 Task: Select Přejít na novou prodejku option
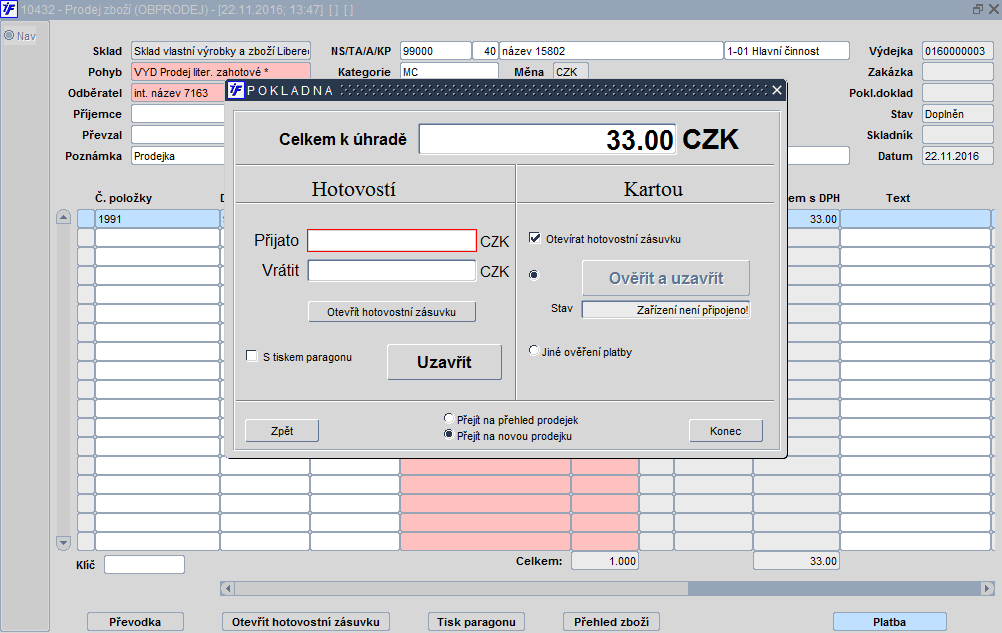[449, 435]
